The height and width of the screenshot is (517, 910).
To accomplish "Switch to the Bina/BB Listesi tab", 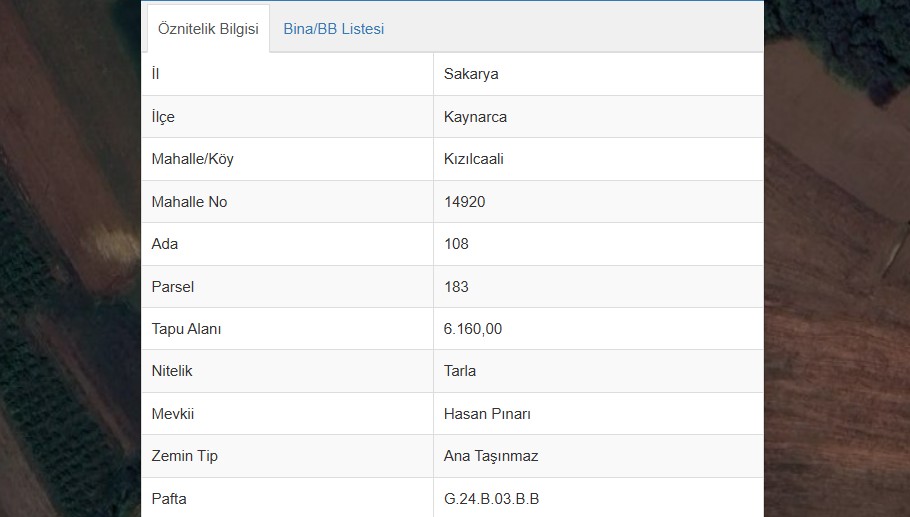I will (x=333, y=29).
